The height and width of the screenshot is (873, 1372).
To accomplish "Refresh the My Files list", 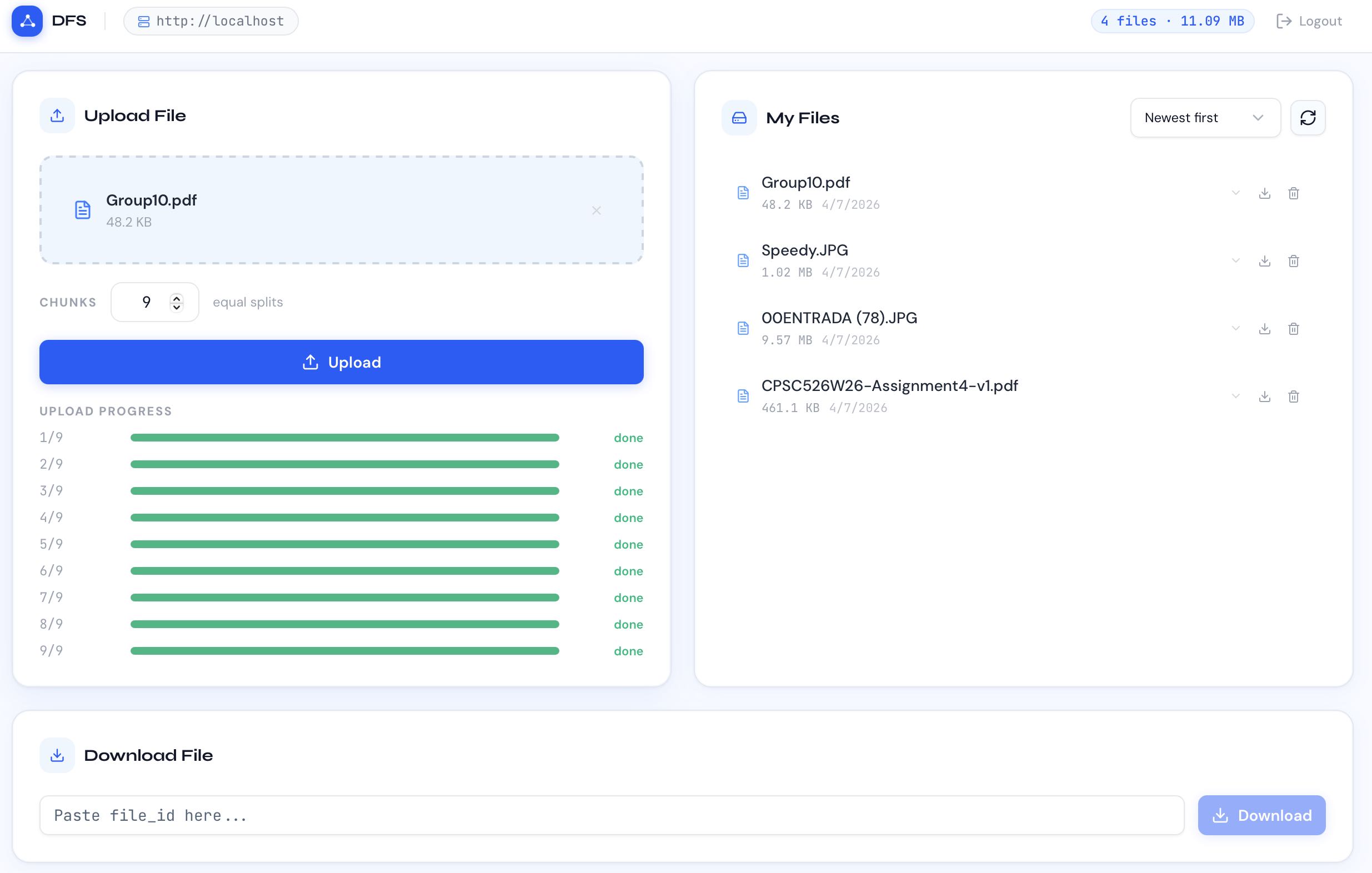I will pyautogui.click(x=1308, y=118).
